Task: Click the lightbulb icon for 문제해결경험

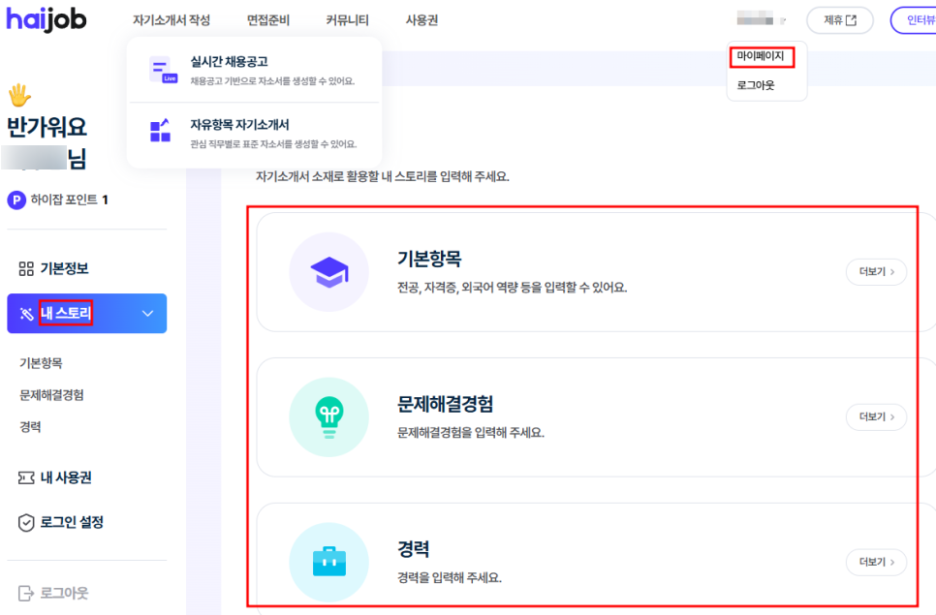Action: [x=329, y=417]
